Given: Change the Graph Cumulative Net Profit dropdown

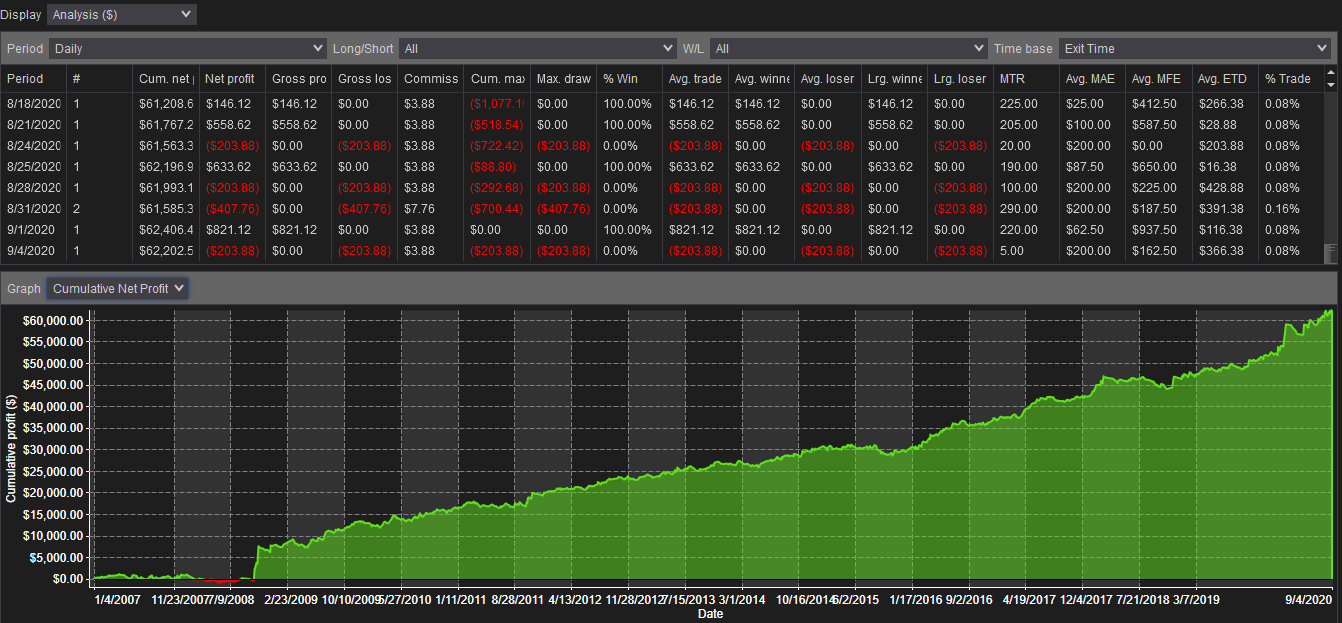Looking at the screenshot, I should click(x=118, y=288).
